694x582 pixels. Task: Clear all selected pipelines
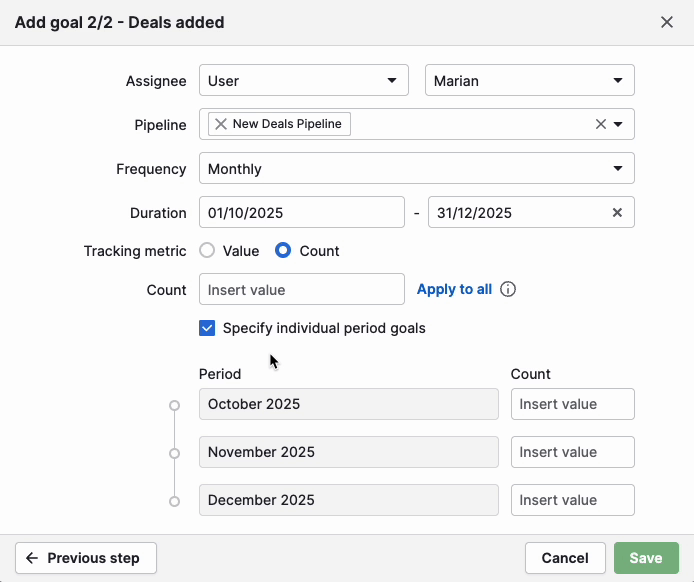tap(600, 124)
